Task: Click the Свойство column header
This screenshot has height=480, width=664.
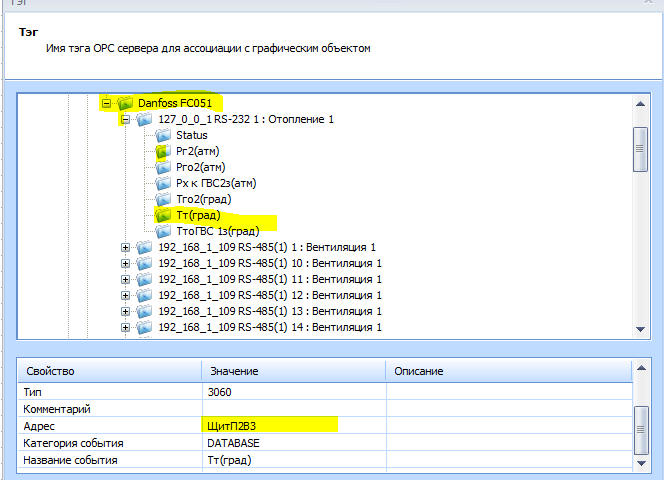Action: 110,371
